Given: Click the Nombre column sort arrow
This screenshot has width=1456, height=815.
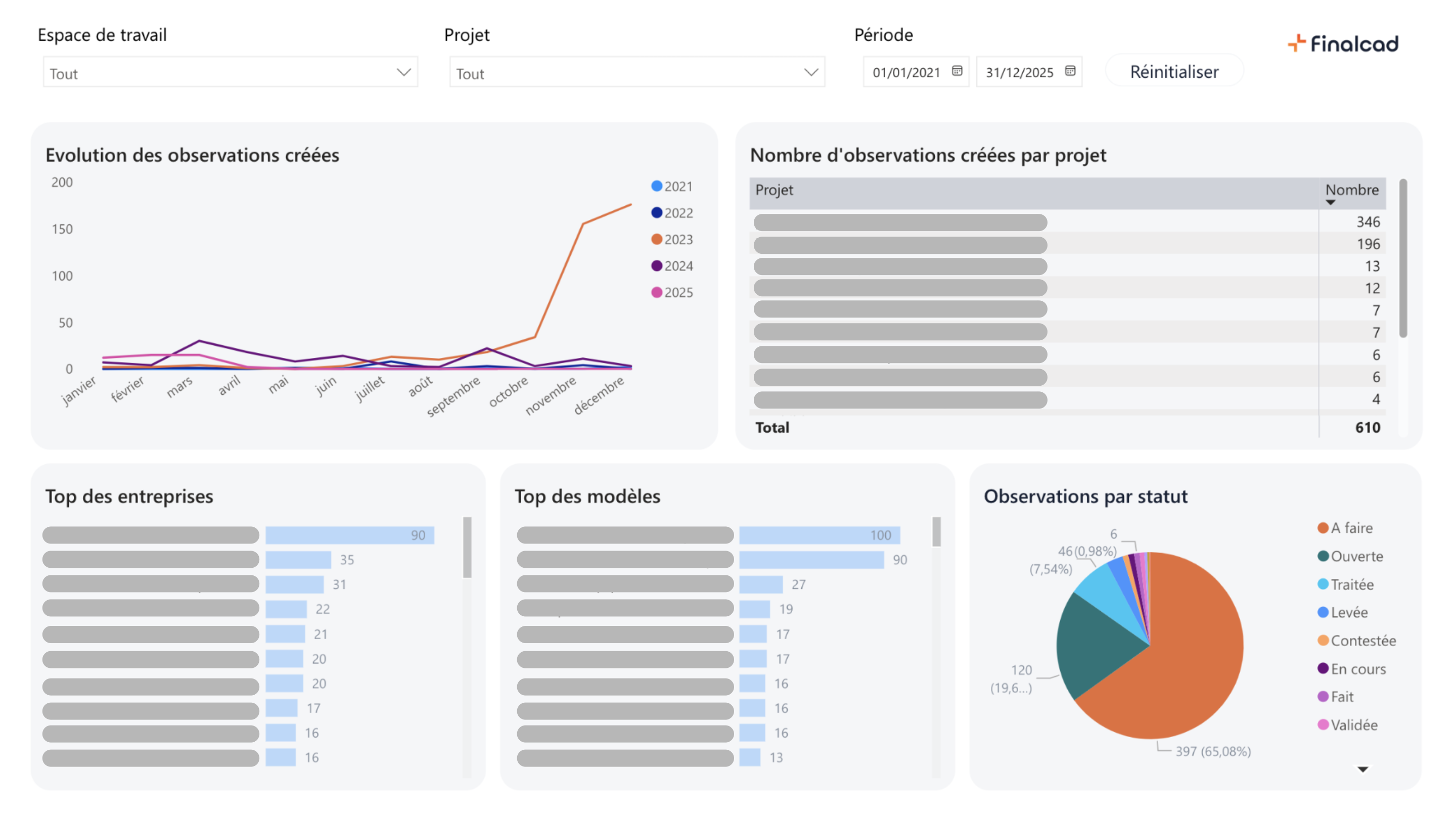Looking at the screenshot, I should point(1330,202).
